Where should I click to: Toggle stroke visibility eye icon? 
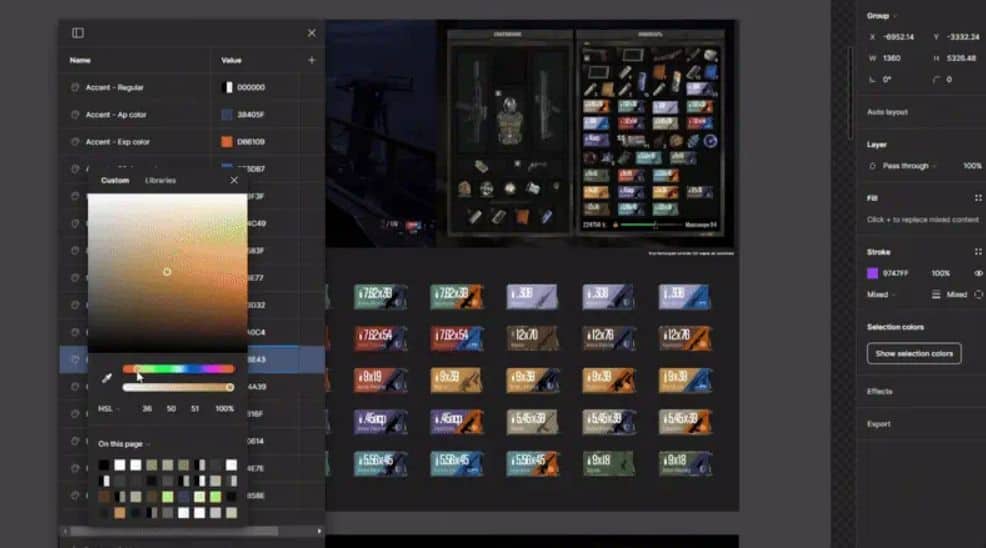point(978,273)
